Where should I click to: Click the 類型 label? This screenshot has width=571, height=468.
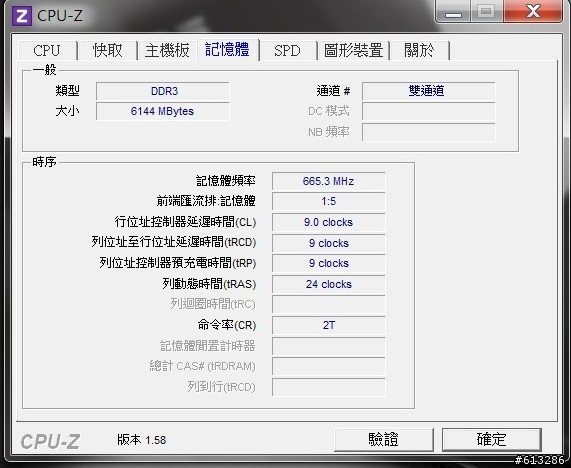pyautogui.click(x=67, y=91)
